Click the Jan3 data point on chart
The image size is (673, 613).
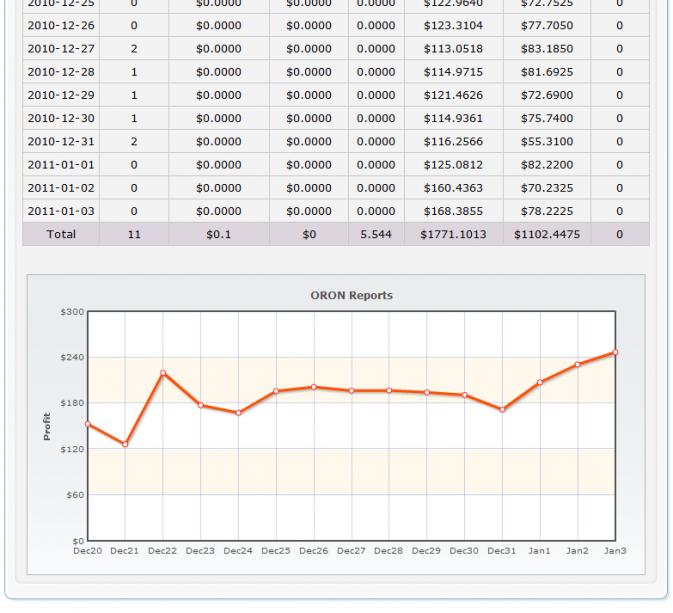pos(615,352)
